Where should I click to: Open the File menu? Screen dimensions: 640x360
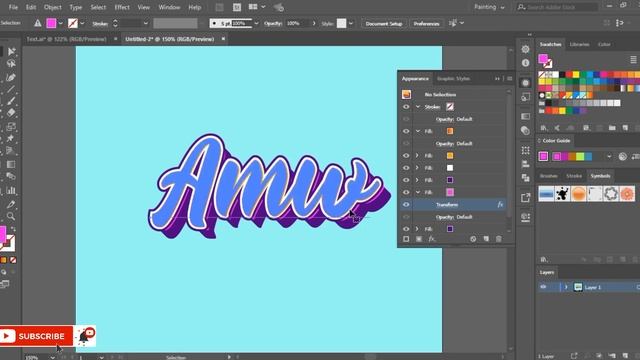13,7
